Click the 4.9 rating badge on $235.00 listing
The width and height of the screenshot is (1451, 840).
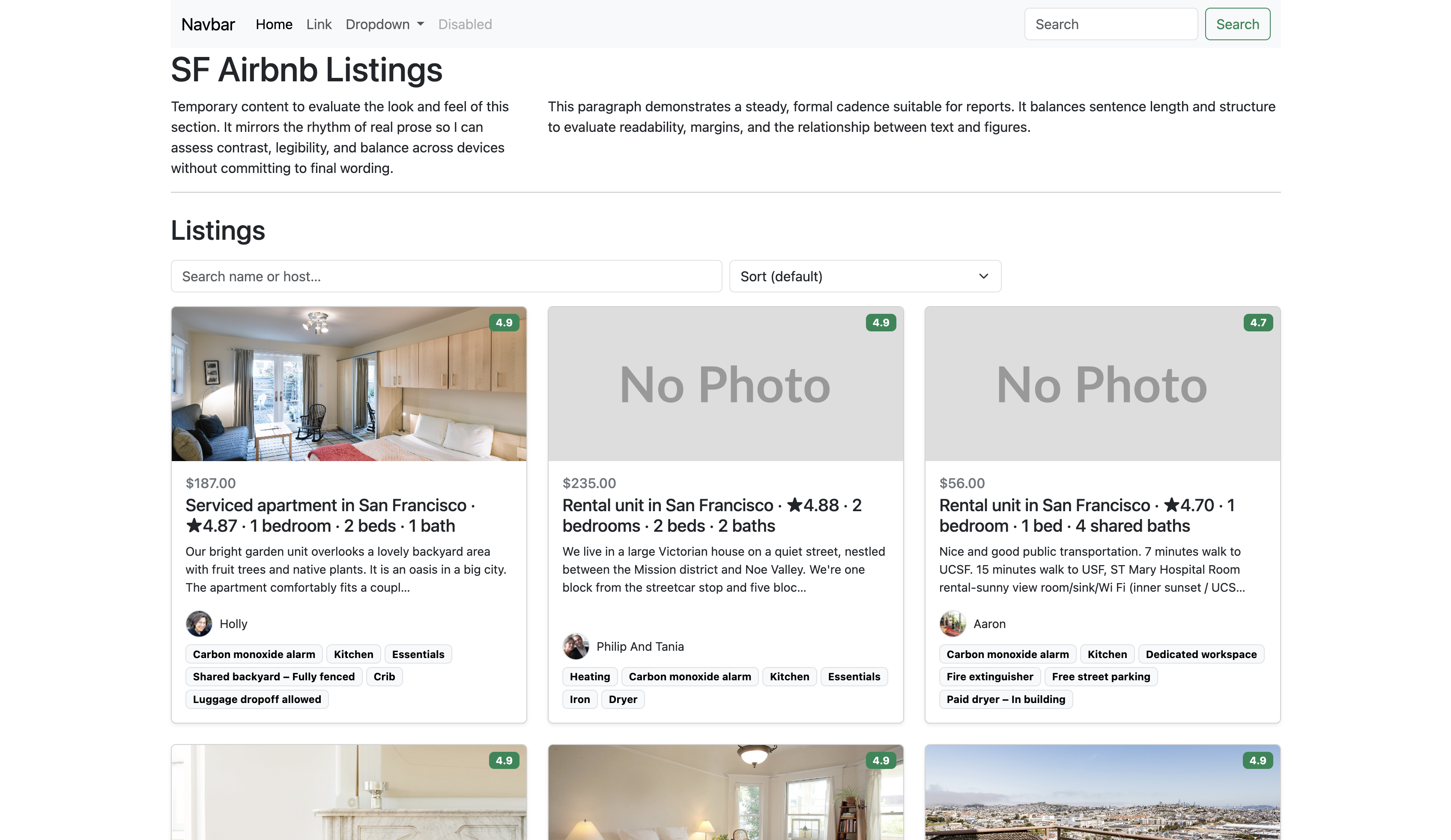point(881,322)
